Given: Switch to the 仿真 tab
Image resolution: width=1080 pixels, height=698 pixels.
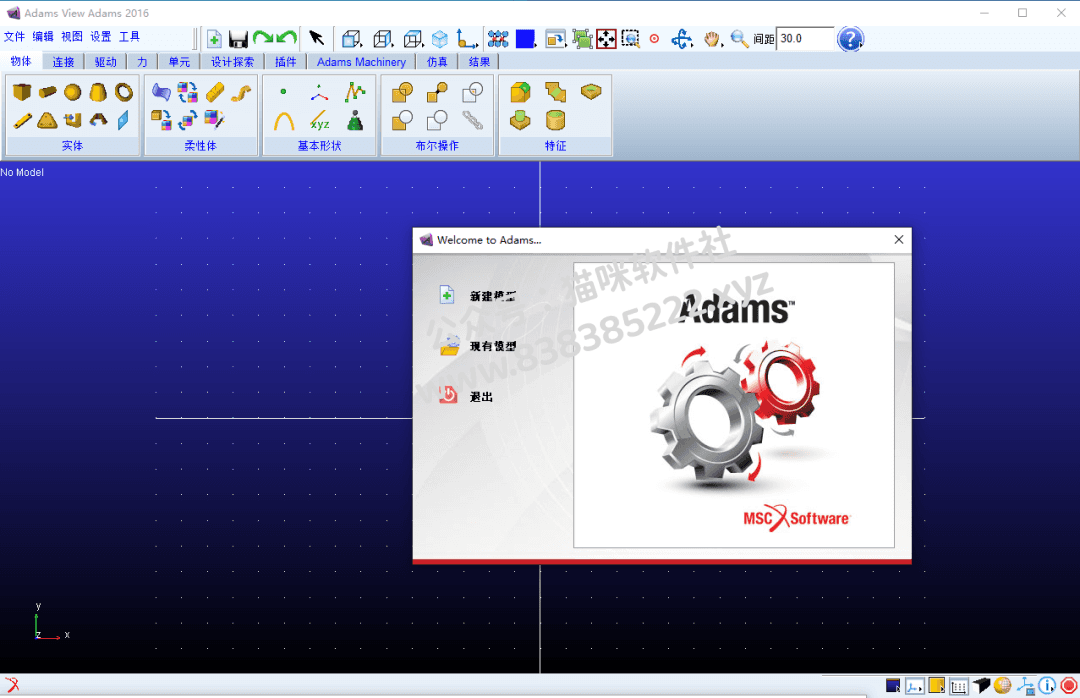Looking at the screenshot, I should click(x=437, y=62).
